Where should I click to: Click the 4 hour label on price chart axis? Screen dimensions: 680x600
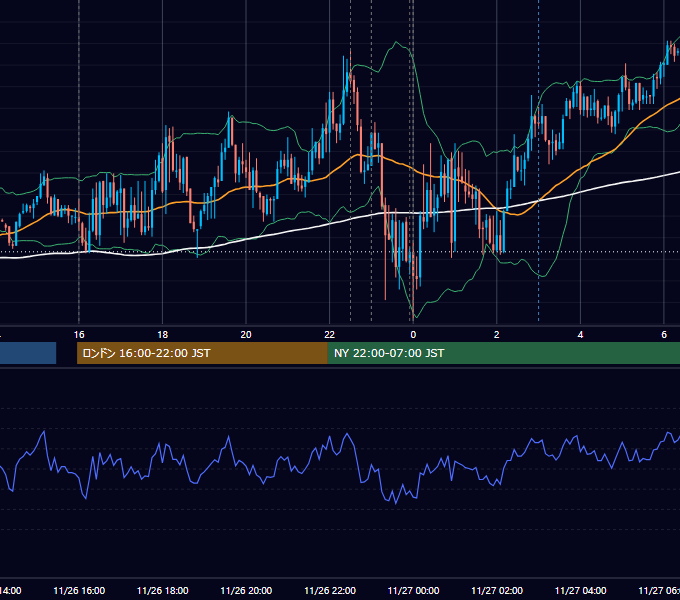pyautogui.click(x=580, y=335)
